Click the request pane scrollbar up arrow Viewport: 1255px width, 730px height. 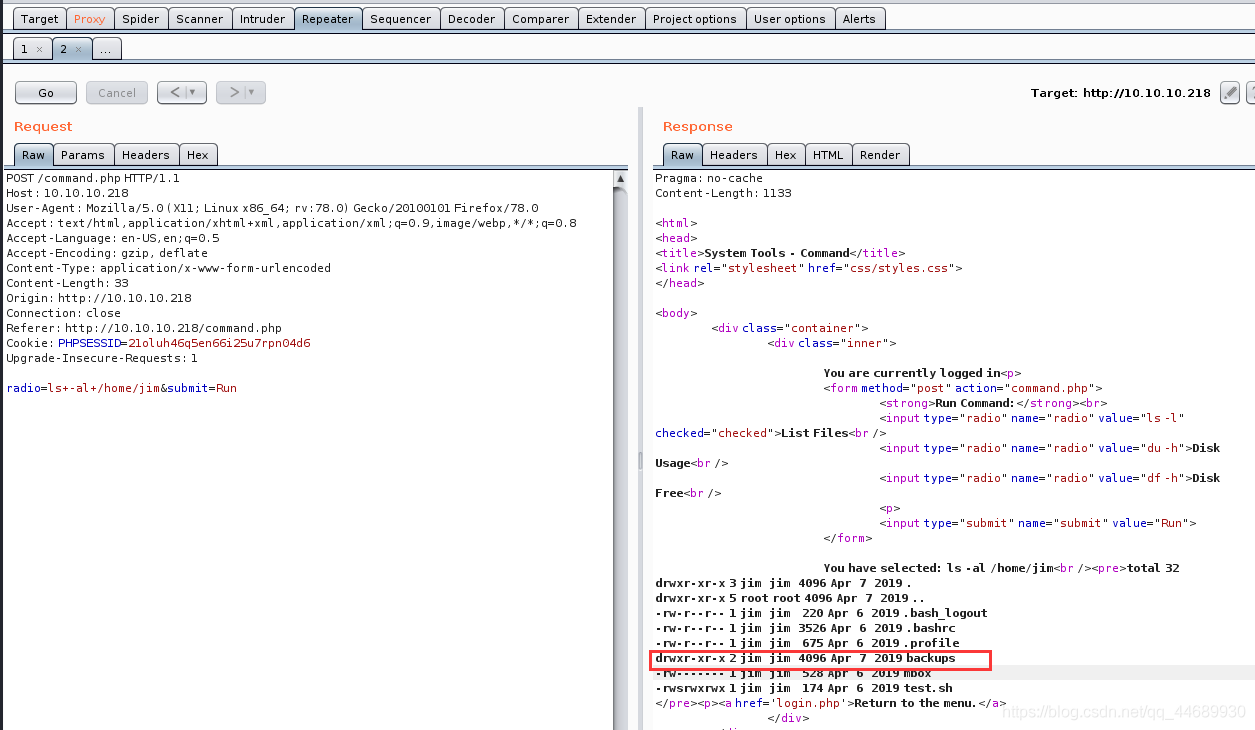tap(620, 180)
